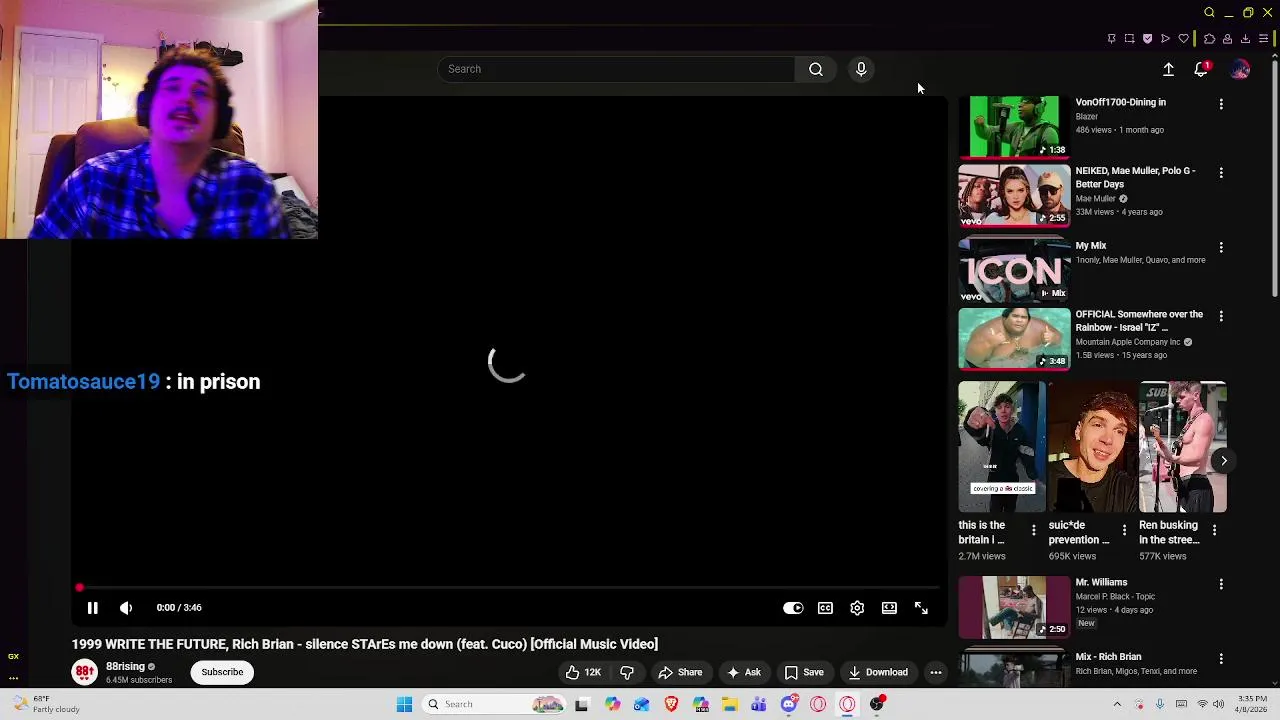
Task: Toggle closed captions CC button
Action: coord(825,608)
